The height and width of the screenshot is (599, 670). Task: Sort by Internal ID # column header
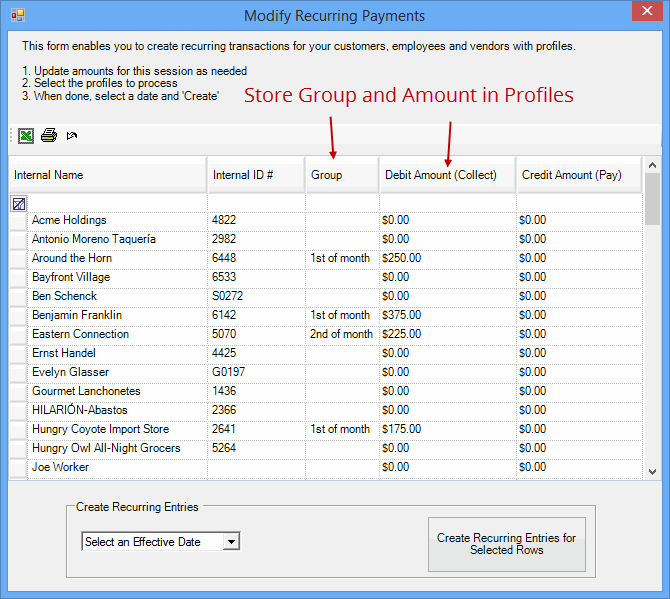click(x=256, y=175)
